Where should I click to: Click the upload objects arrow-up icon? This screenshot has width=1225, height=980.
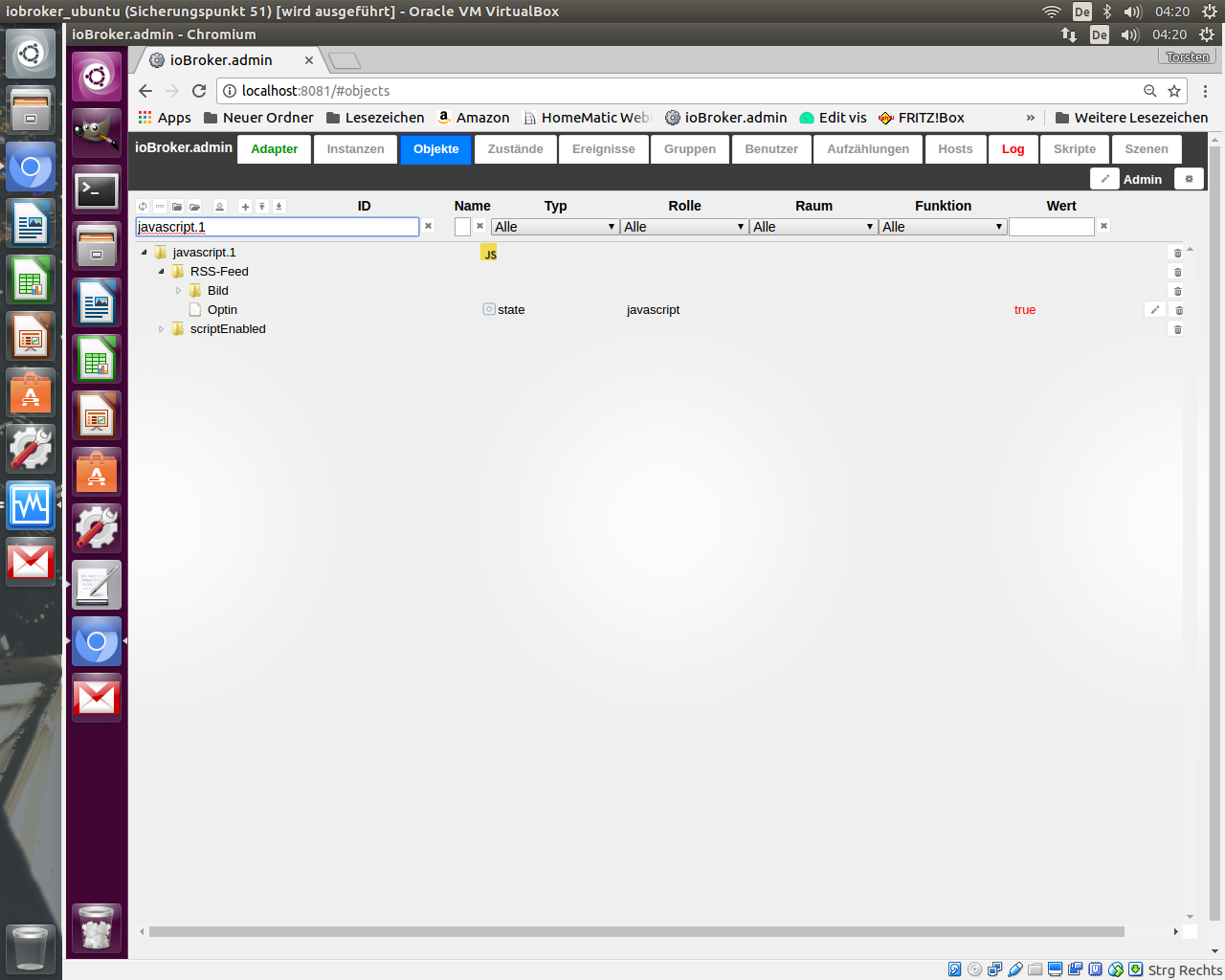click(x=261, y=206)
